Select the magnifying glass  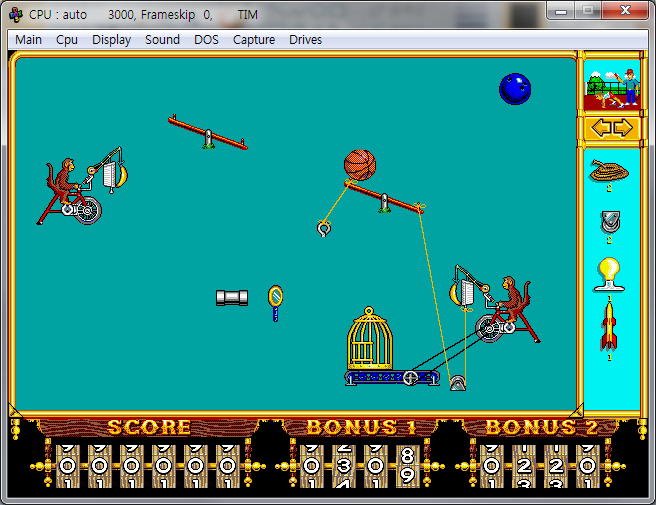tap(275, 303)
